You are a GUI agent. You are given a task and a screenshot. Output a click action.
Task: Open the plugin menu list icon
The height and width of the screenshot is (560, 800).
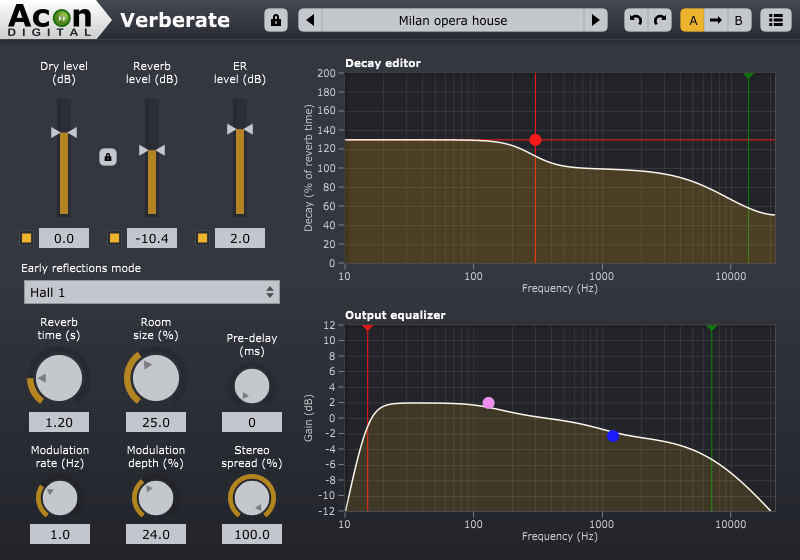click(776, 20)
